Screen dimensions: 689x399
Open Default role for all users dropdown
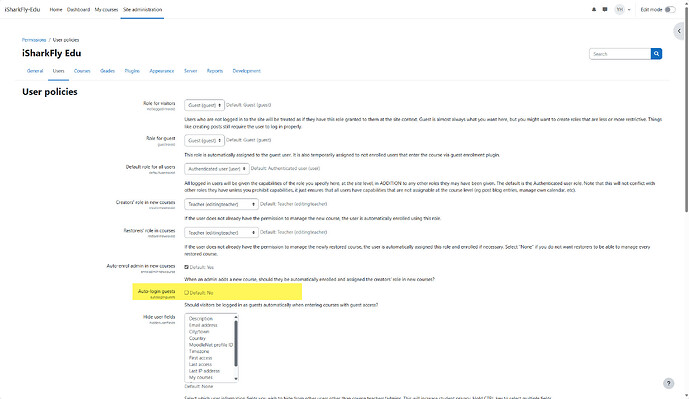point(217,169)
